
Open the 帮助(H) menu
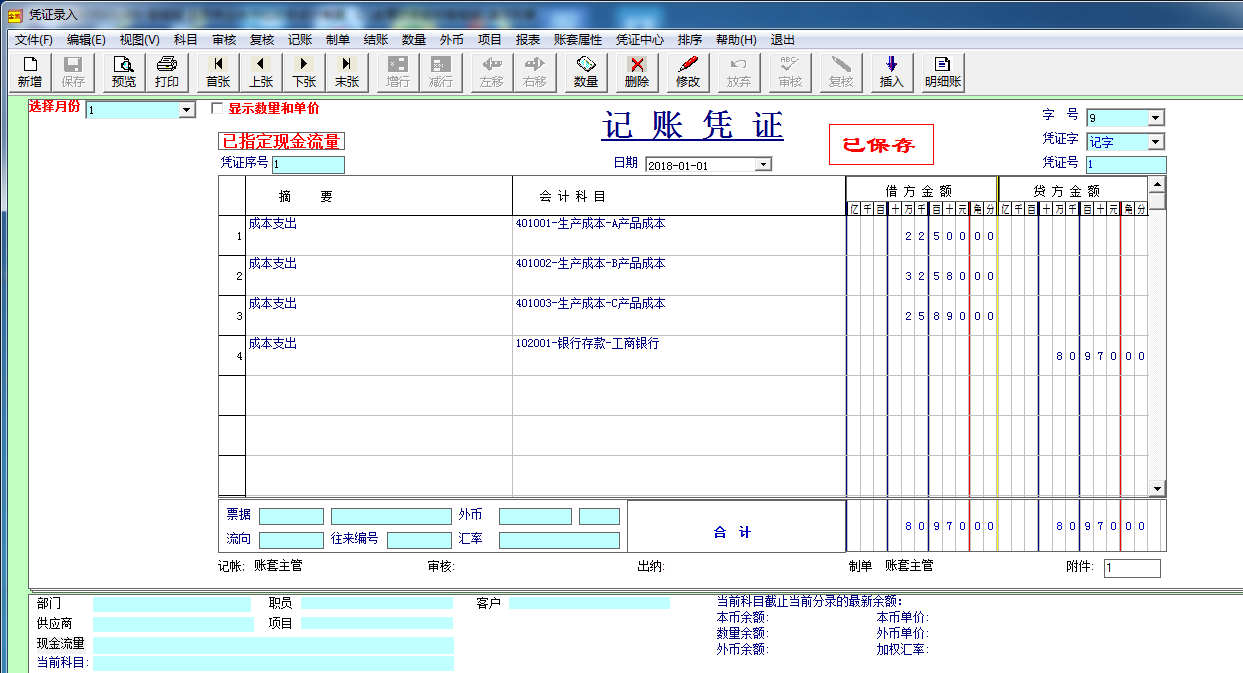pos(736,40)
